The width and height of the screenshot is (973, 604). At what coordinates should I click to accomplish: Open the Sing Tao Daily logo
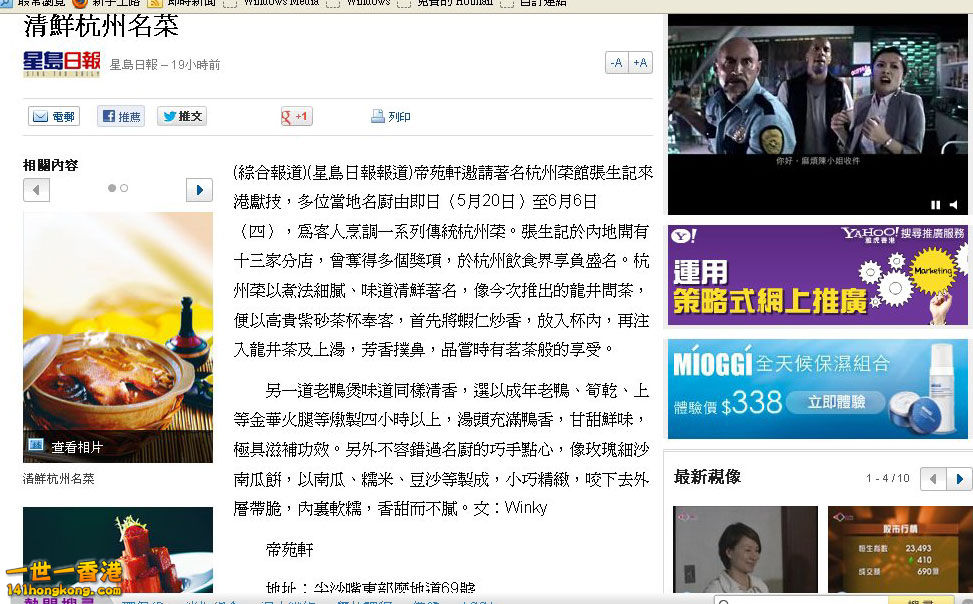tap(61, 64)
